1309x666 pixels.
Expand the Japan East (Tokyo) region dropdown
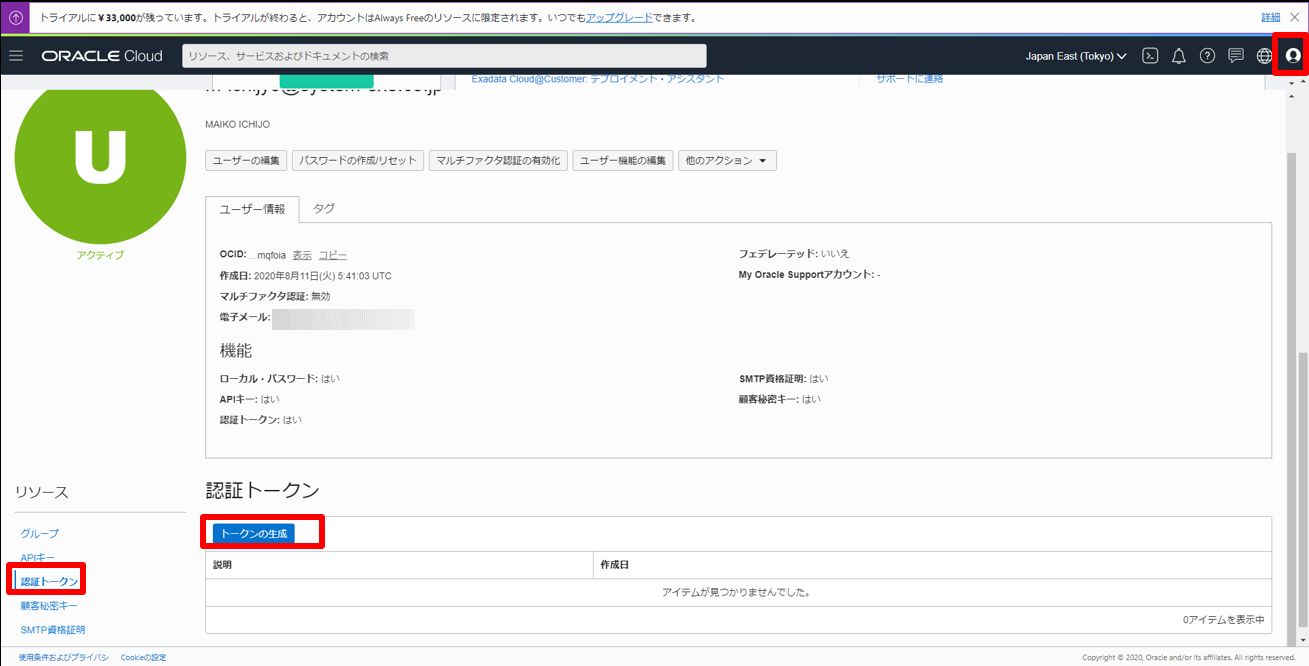click(1076, 56)
